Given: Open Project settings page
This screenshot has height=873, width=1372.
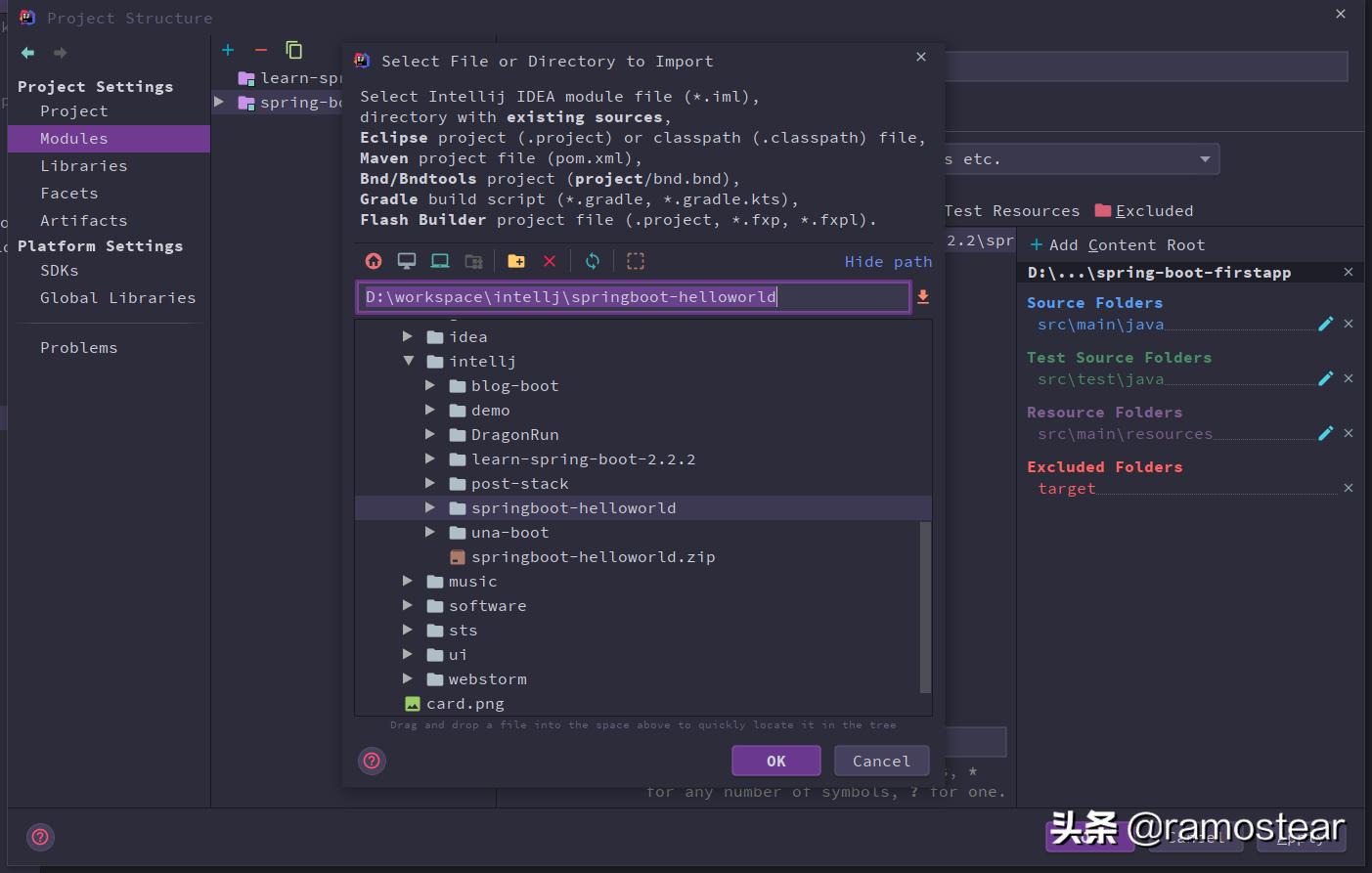Looking at the screenshot, I should [x=74, y=111].
